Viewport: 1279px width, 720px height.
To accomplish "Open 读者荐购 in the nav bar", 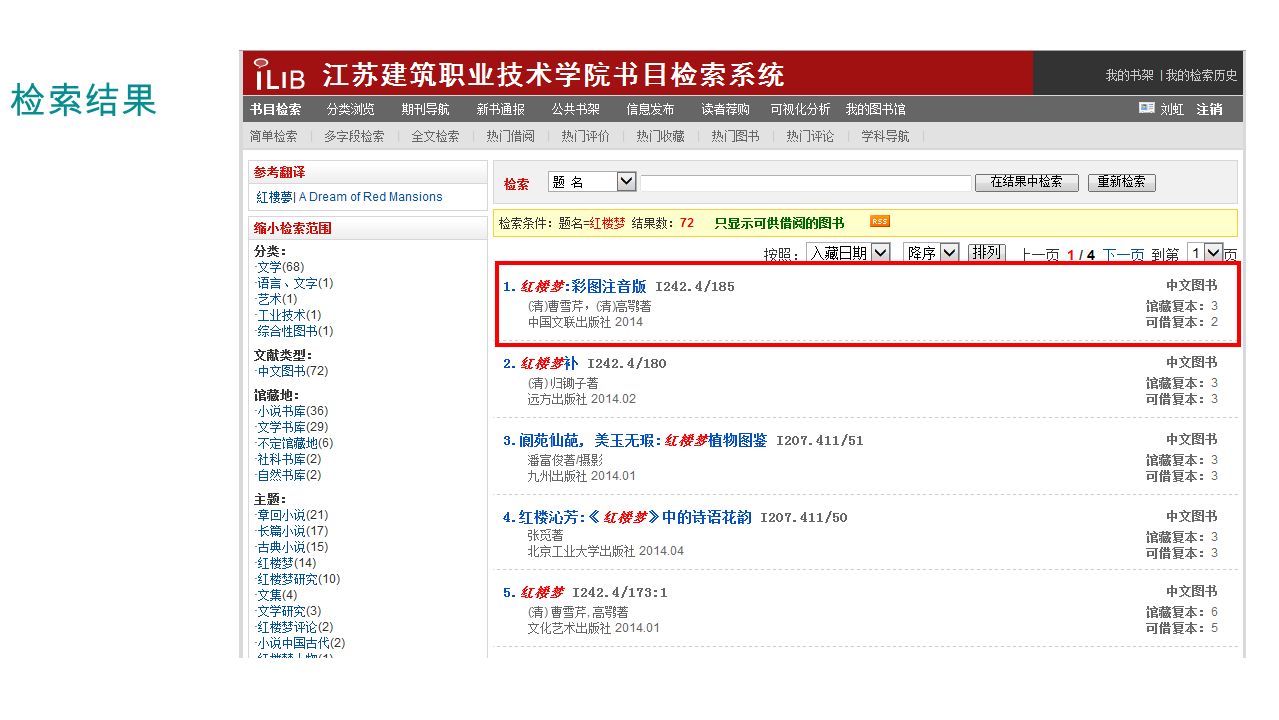I will [x=725, y=109].
